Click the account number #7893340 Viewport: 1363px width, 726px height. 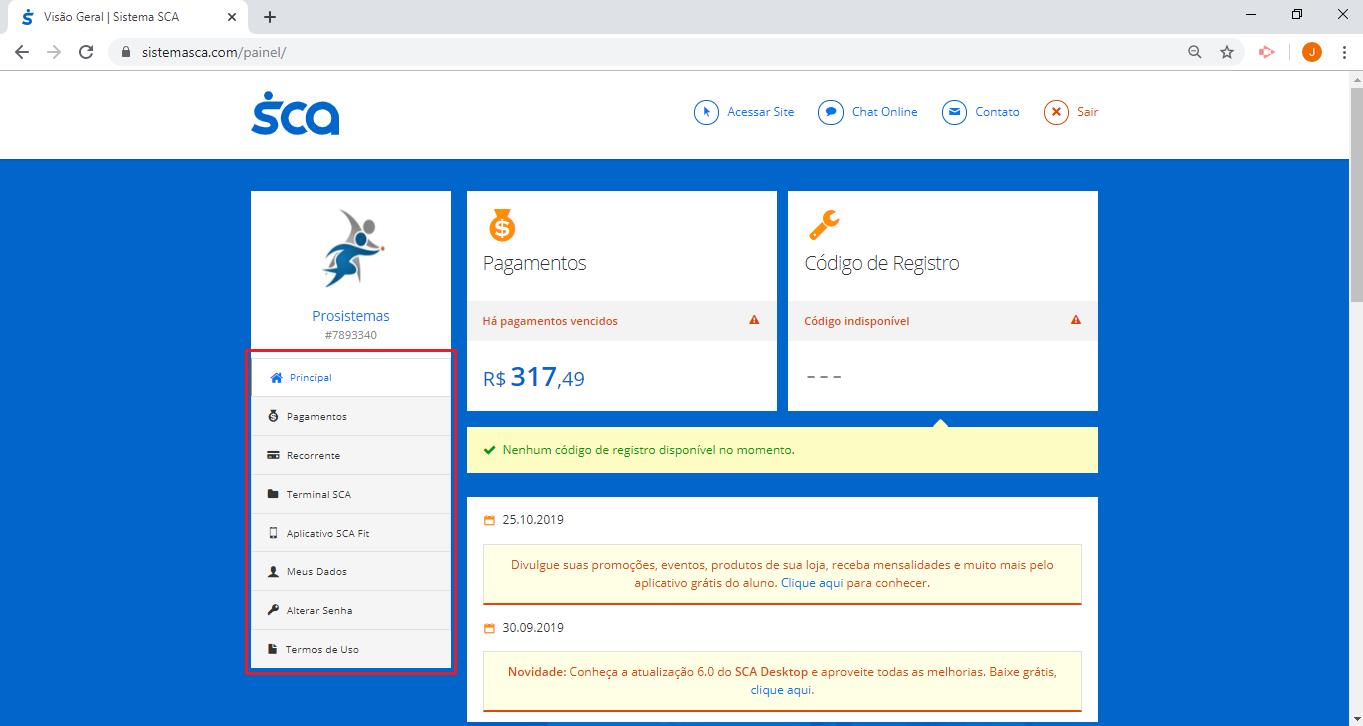pos(351,335)
